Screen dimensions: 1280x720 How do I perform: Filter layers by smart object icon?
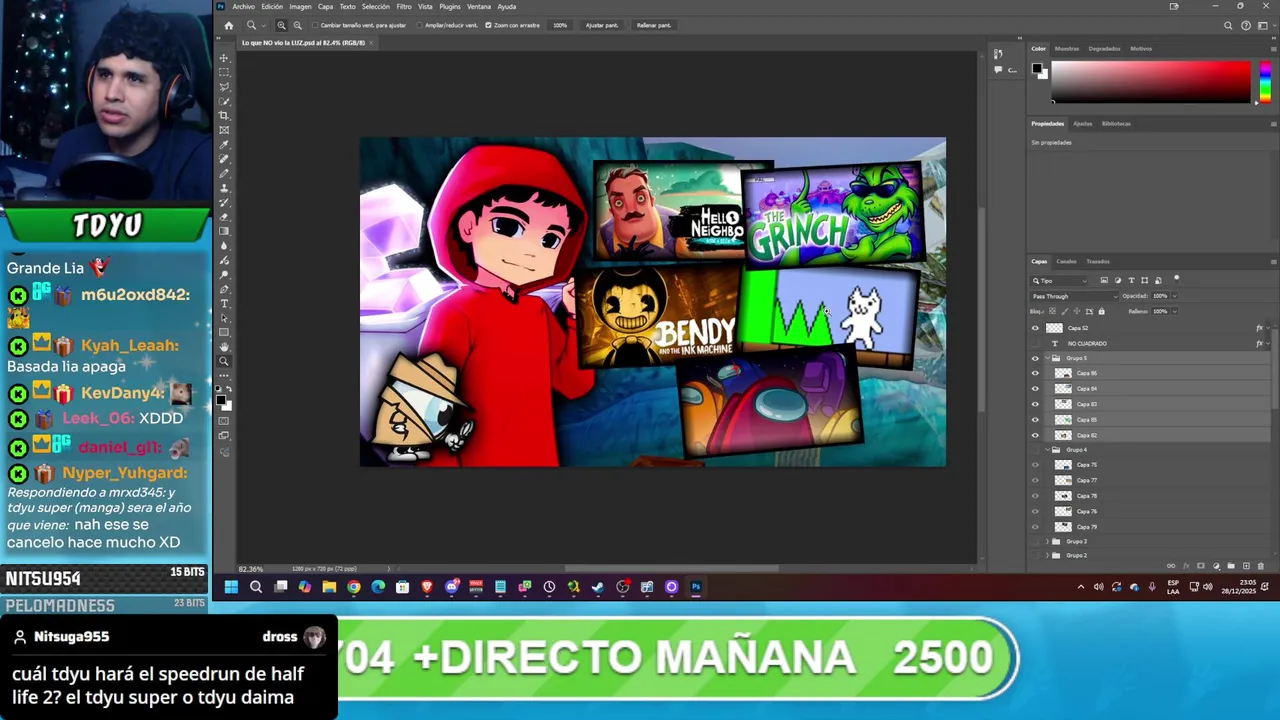[1158, 281]
